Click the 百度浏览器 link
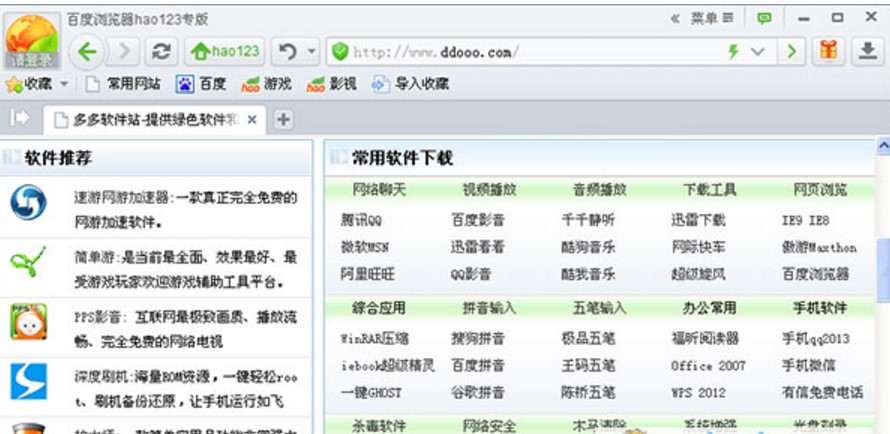Viewport: 890px width, 434px height. [x=816, y=275]
